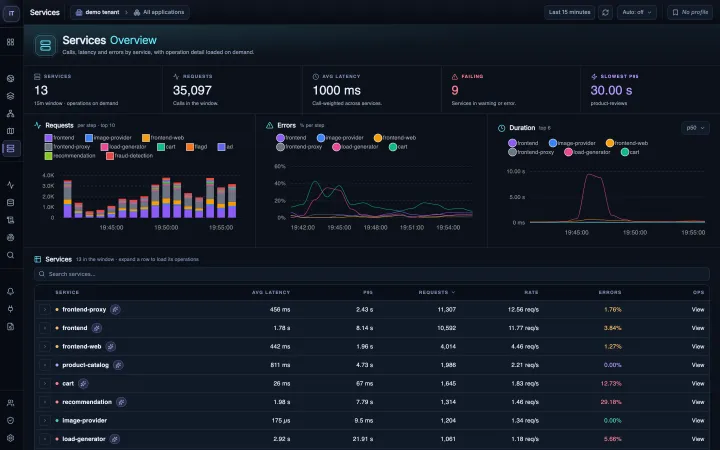
Task: Click View for the image-provider row
Action: point(698,420)
